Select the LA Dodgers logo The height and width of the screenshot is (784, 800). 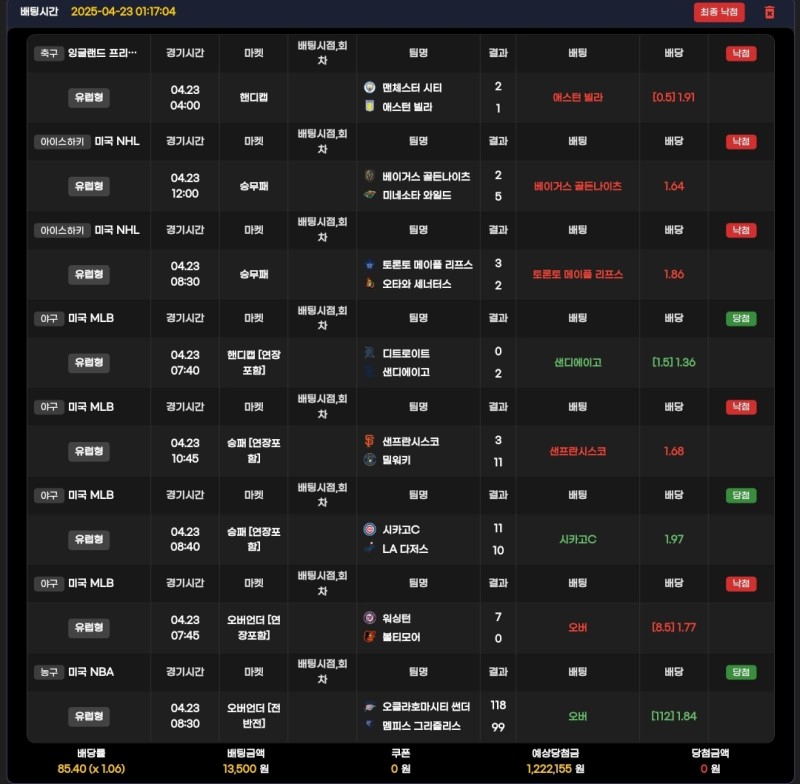pos(370,549)
